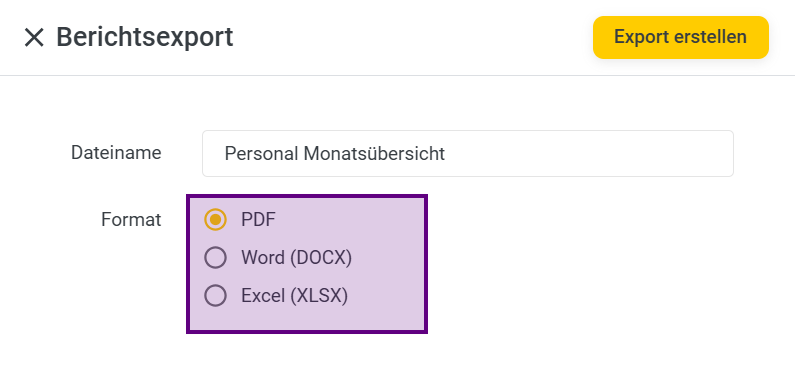Place cursor on the word Personal in filename
The width and height of the screenshot is (795, 374).
coord(261,154)
